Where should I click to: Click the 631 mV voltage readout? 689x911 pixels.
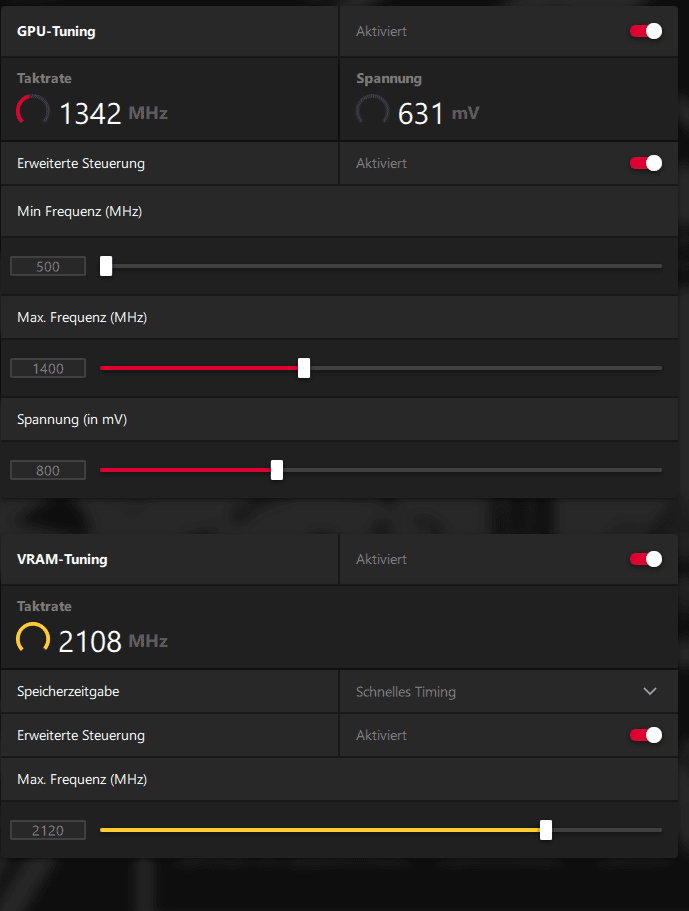[x=421, y=113]
